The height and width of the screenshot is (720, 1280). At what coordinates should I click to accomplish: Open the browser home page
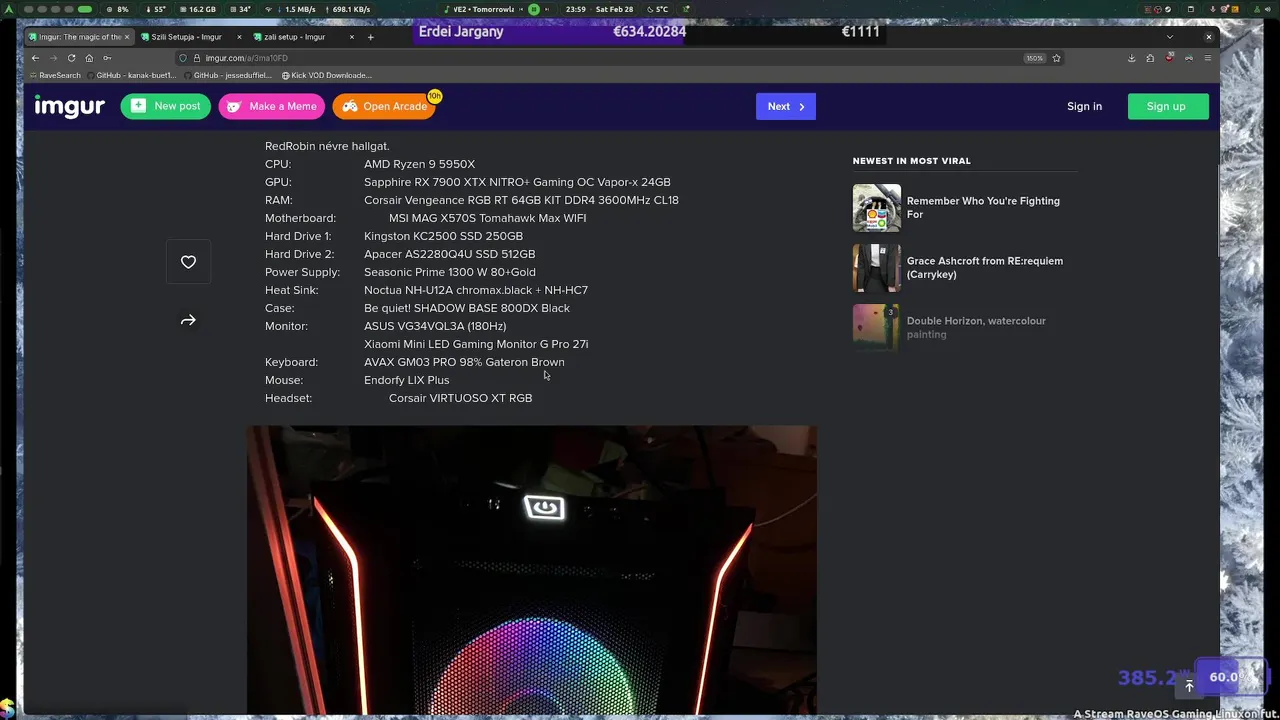coord(89,58)
